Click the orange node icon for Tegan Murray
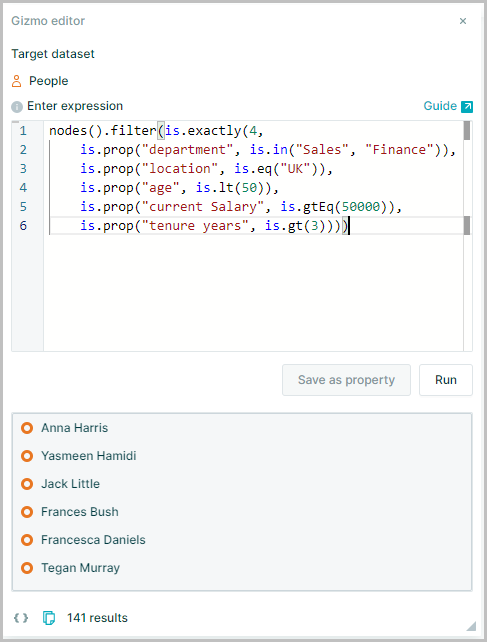 click(x=27, y=568)
